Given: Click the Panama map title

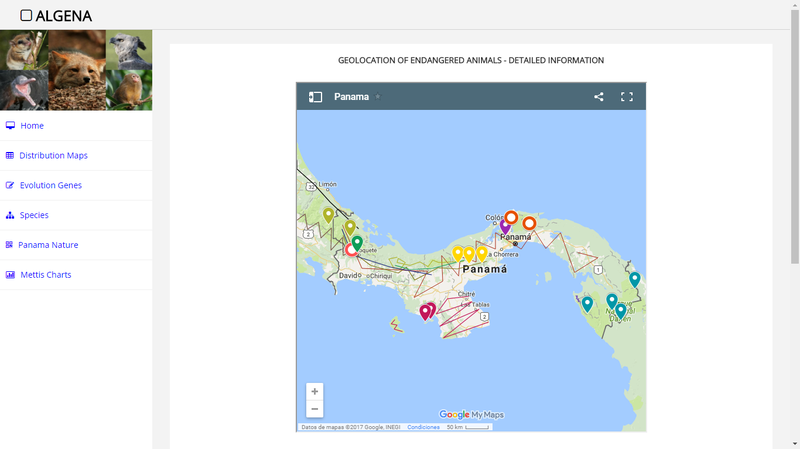Looking at the screenshot, I should point(351,97).
